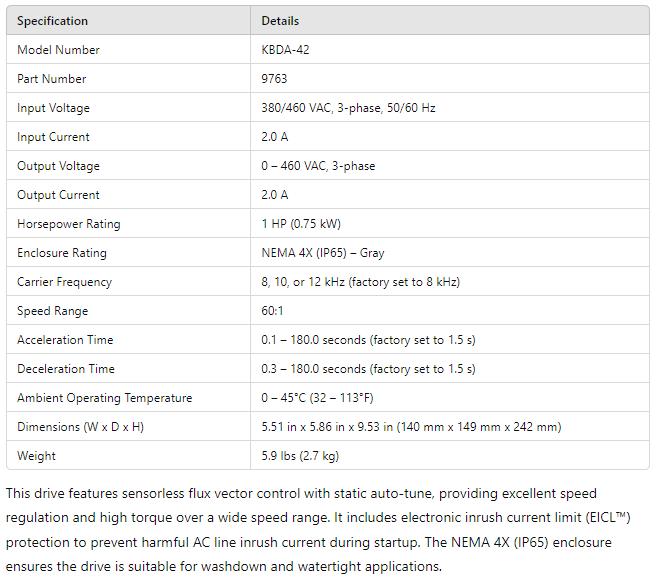Click the dimensions value in millimeters and inches
This screenshot has width=658, height=581.
(x=411, y=427)
